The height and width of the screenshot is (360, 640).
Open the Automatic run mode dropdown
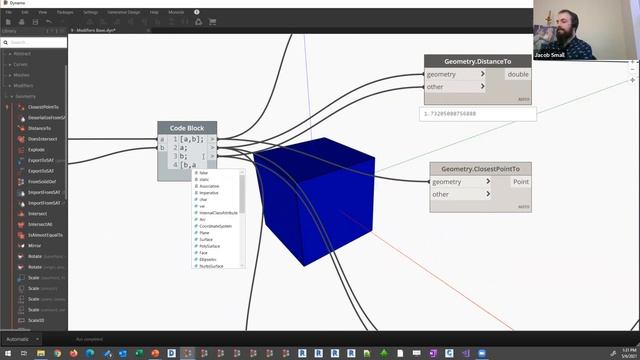pos(21,339)
